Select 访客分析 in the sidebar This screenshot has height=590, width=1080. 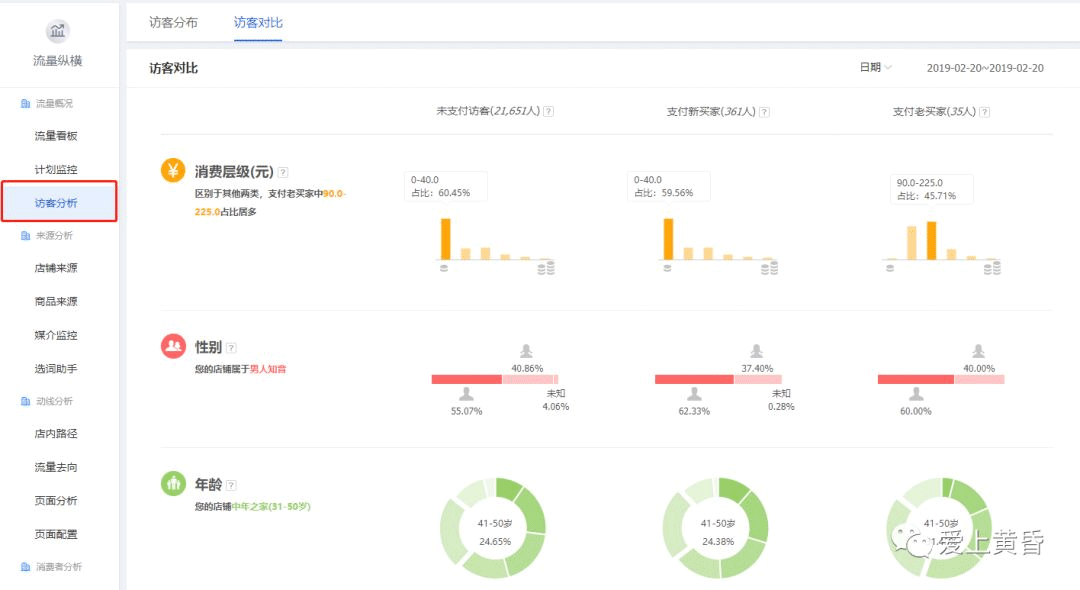56,203
